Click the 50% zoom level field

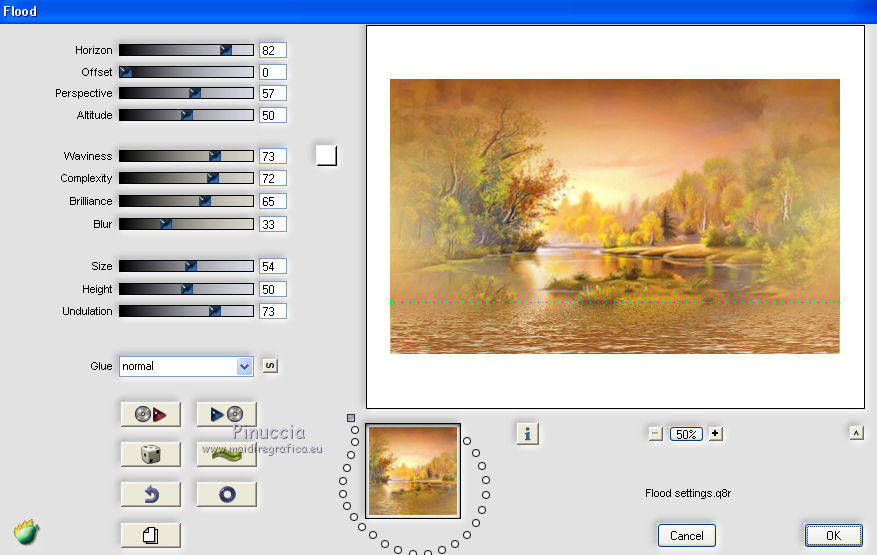point(686,434)
